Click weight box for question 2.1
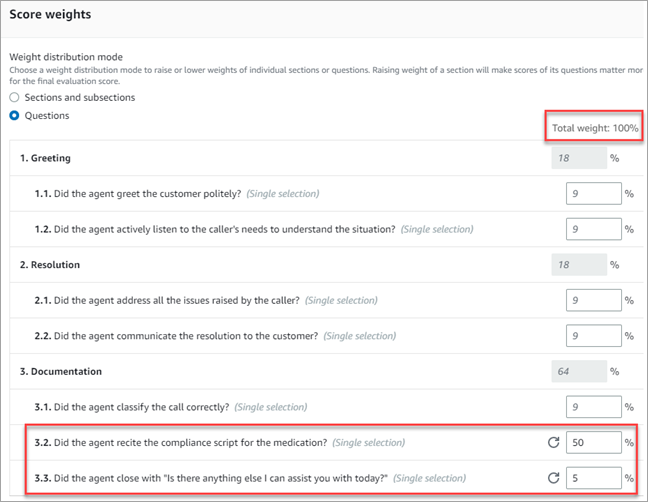Screen dimensions: 648x502 (592, 300)
